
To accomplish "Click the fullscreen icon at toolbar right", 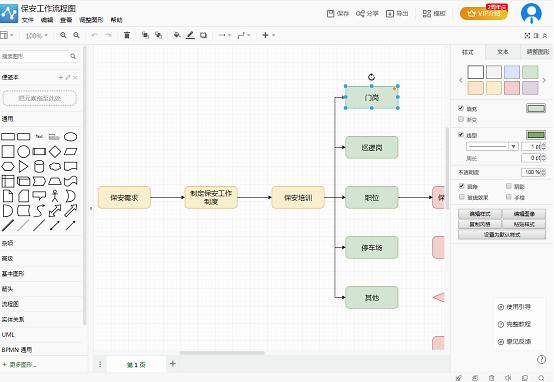I will pyautogui.click(x=527, y=35).
